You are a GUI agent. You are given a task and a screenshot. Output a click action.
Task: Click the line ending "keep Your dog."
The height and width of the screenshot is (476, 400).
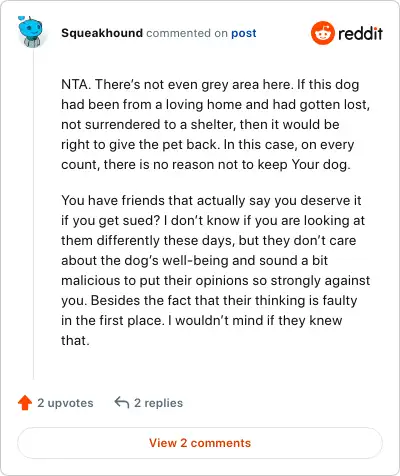tap(206, 165)
